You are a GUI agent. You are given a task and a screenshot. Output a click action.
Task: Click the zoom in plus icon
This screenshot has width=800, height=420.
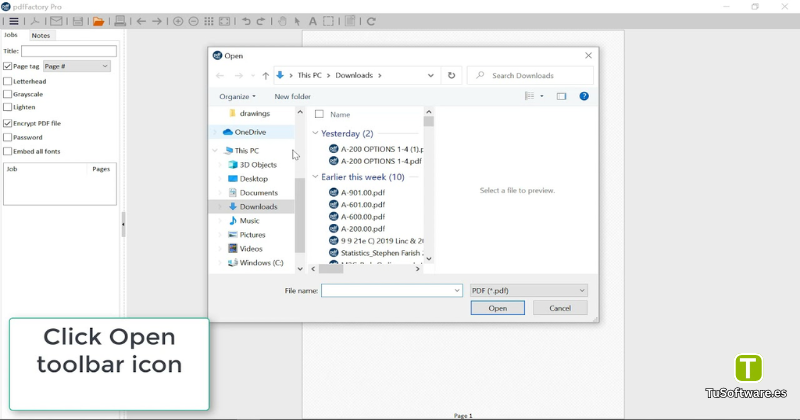[x=178, y=21]
